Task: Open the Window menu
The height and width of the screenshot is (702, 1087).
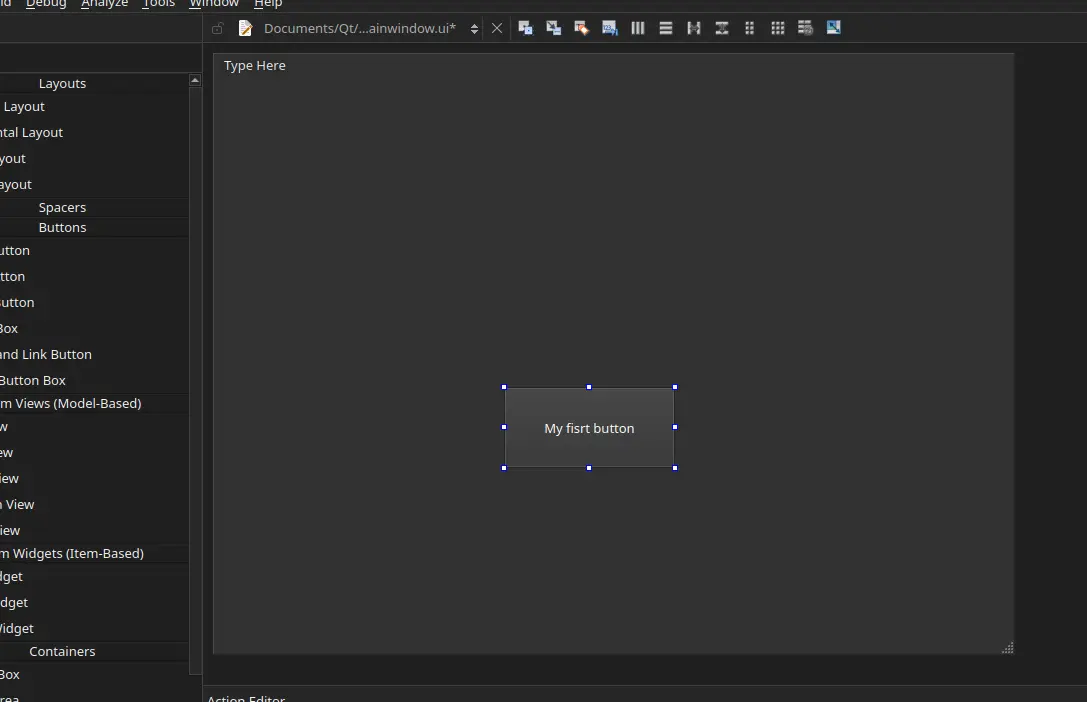Action: (x=214, y=3)
